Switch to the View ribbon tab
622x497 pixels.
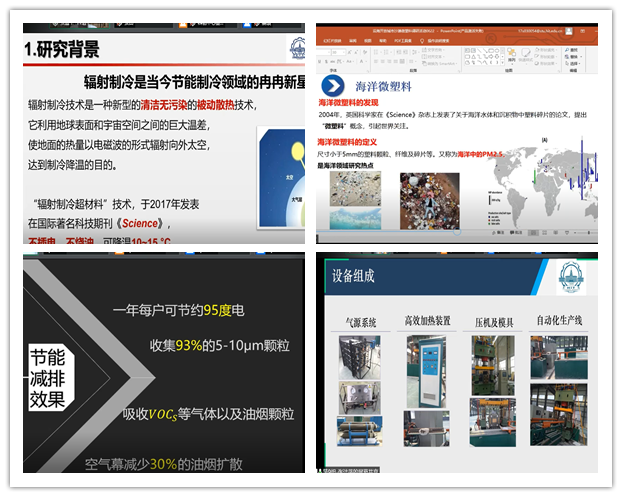click(368, 41)
